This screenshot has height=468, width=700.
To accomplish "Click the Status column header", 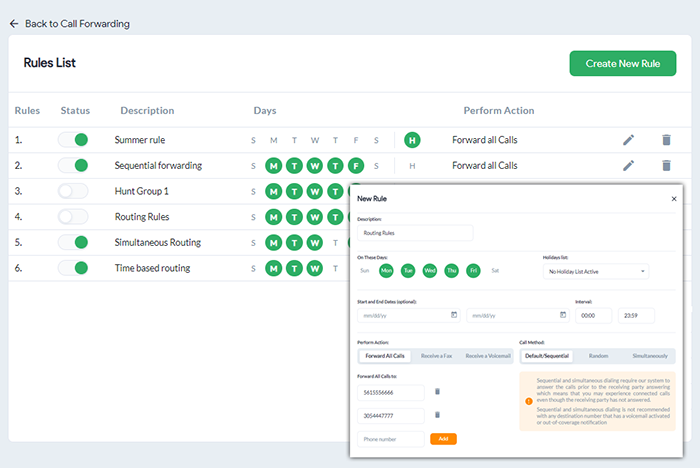I will click(x=75, y=110).
